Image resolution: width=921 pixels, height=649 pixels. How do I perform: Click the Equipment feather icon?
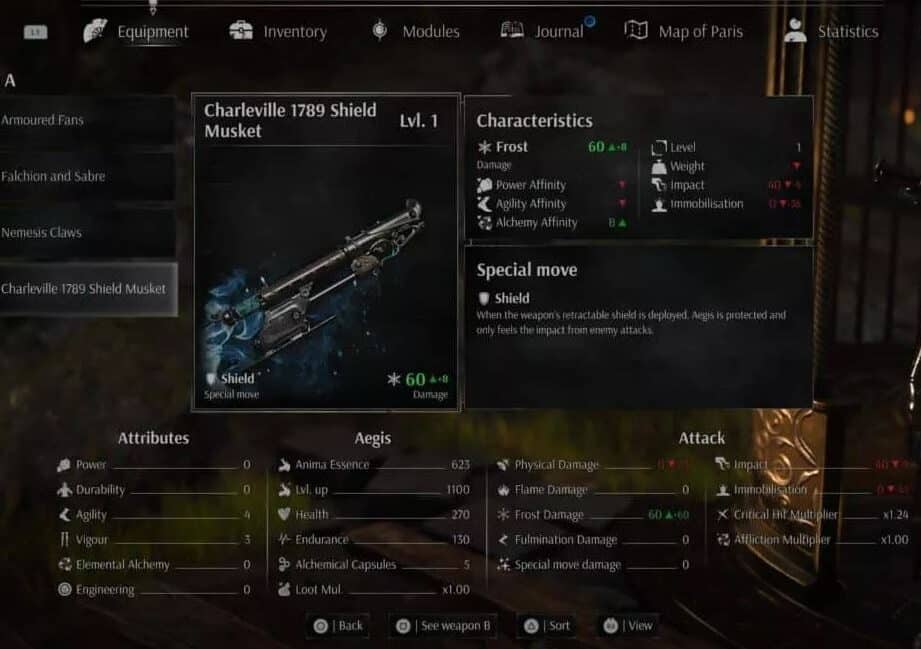(95, 31)
